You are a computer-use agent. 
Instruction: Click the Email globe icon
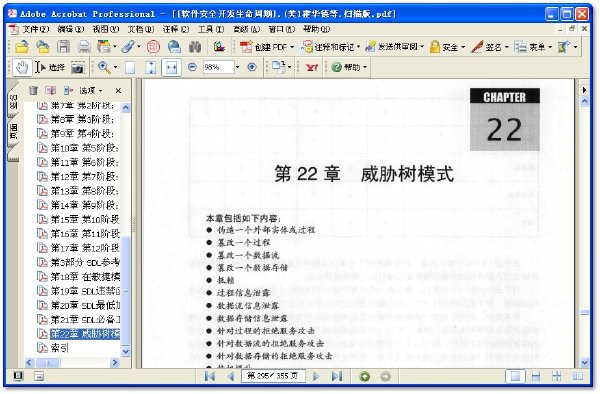click(174, 47)
